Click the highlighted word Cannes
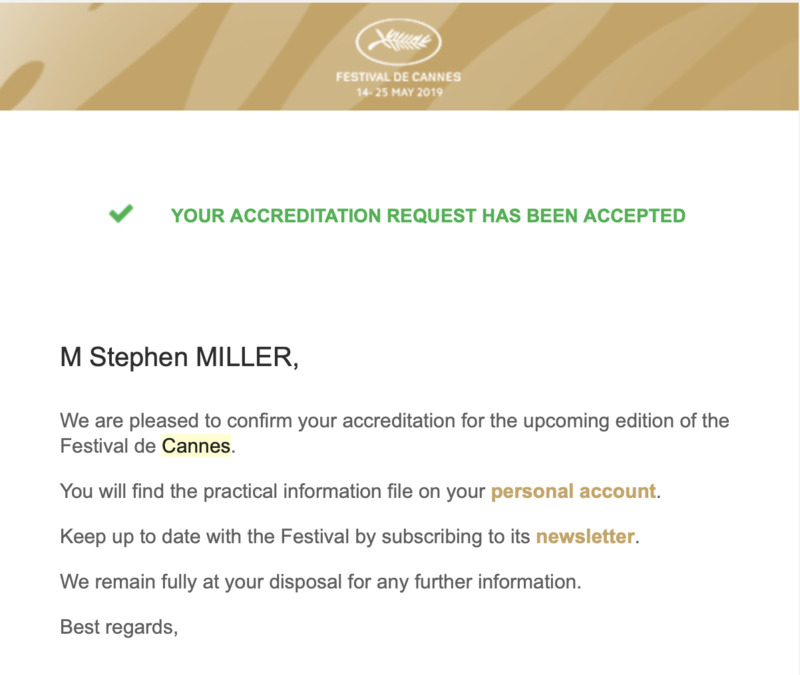Image resolution: width=800 pixels, height=675 pixels. tap(196, 446)
